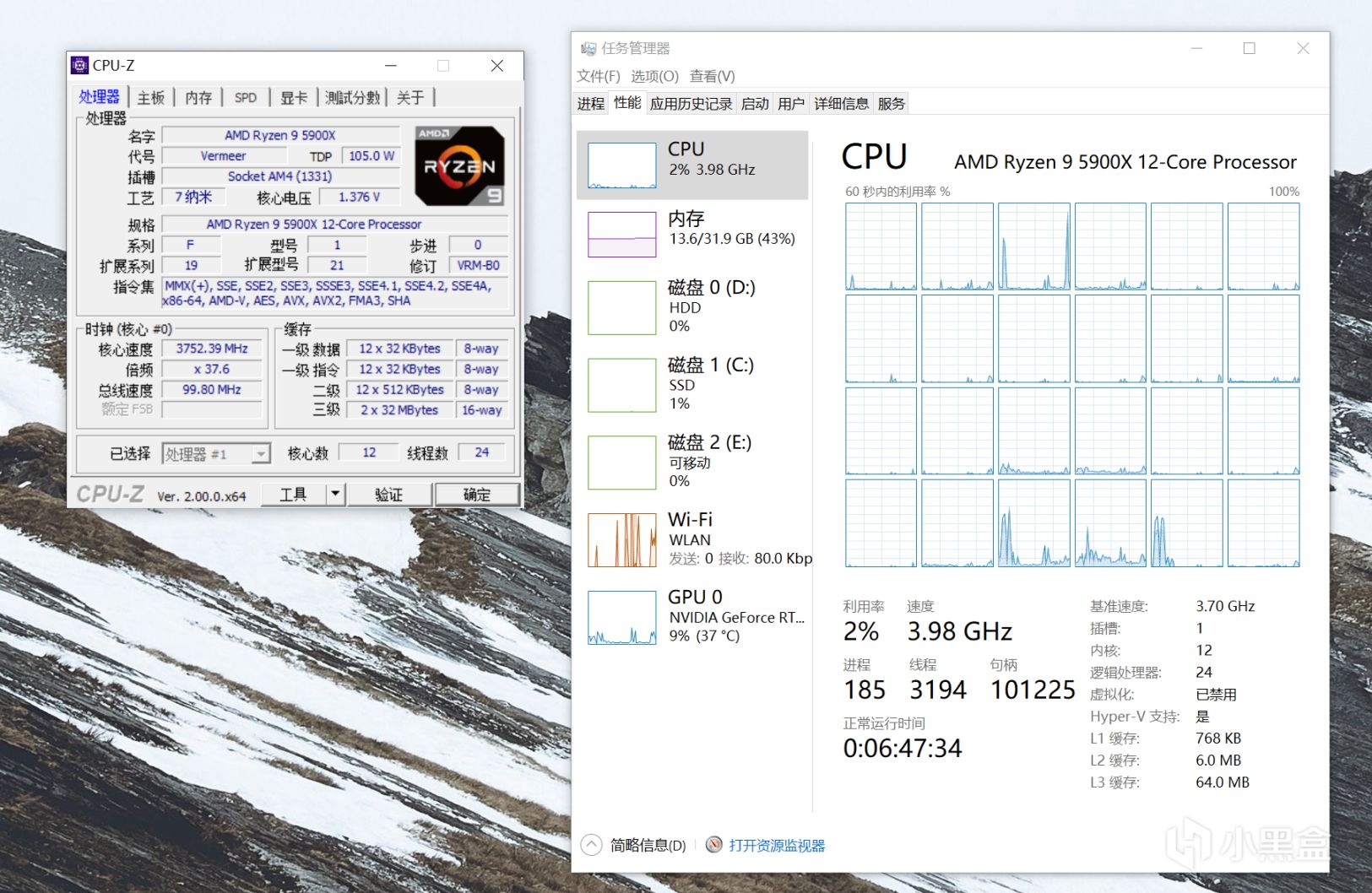Open the 详细信息 tab in Task Manager

coord(841,104)
